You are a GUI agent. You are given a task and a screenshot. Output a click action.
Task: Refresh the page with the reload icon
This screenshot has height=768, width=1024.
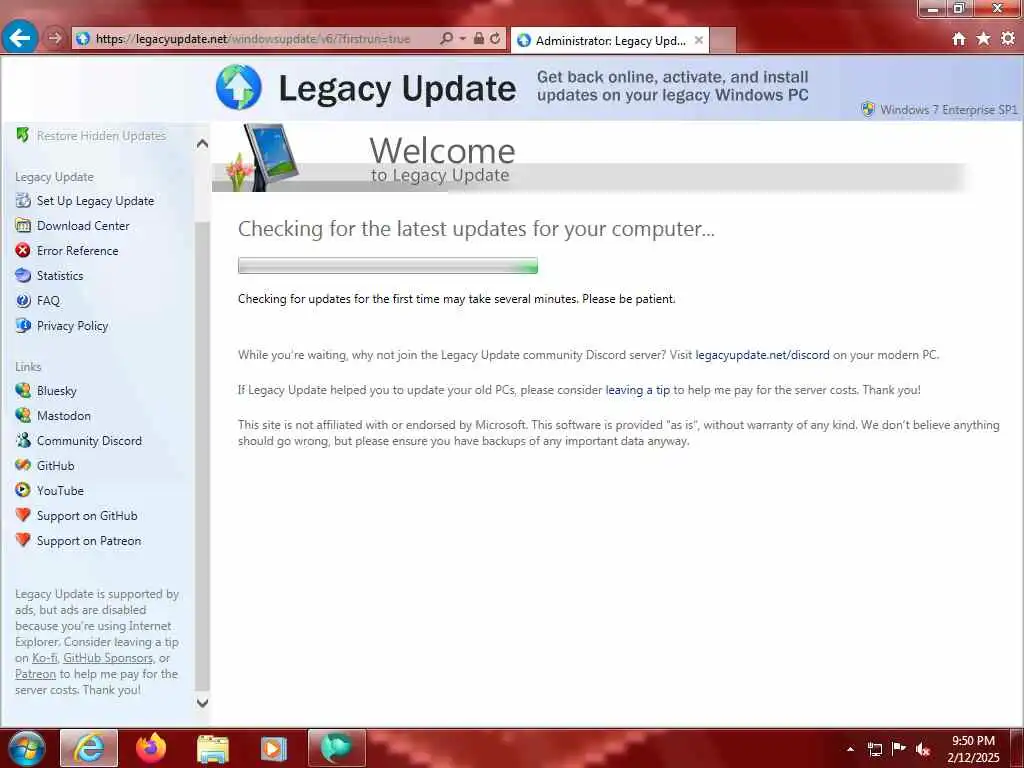point(496,39)
